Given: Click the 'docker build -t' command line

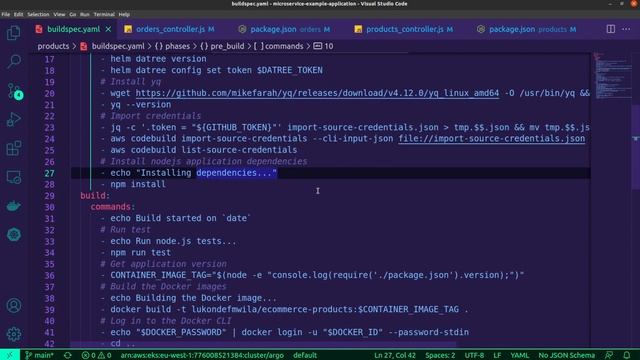Looking at the screenshot, I should (289, 309).
